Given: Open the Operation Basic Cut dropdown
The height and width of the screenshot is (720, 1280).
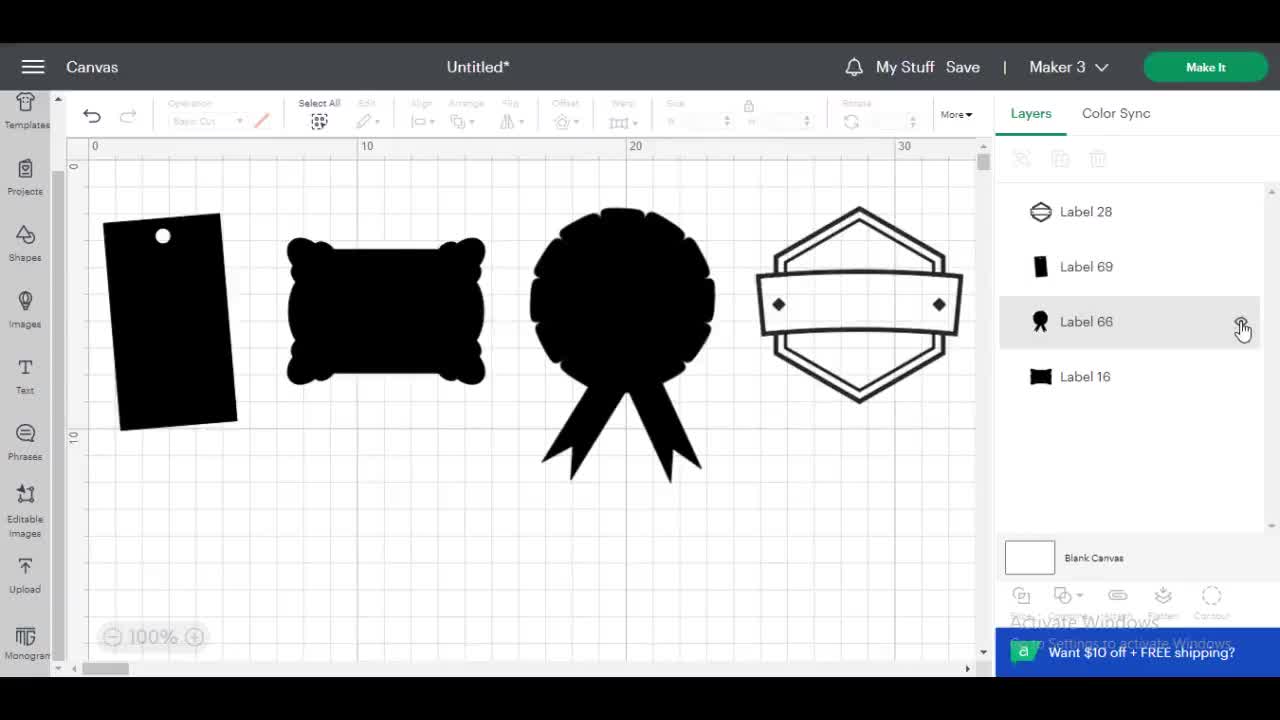Looking at the screenshot, I should click(207, 121).
